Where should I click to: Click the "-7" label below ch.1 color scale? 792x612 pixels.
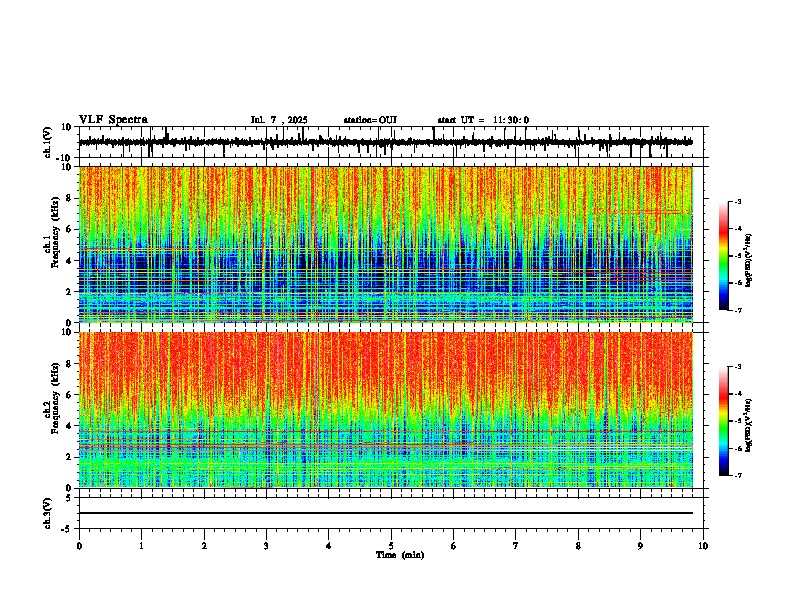click(737, 310)
